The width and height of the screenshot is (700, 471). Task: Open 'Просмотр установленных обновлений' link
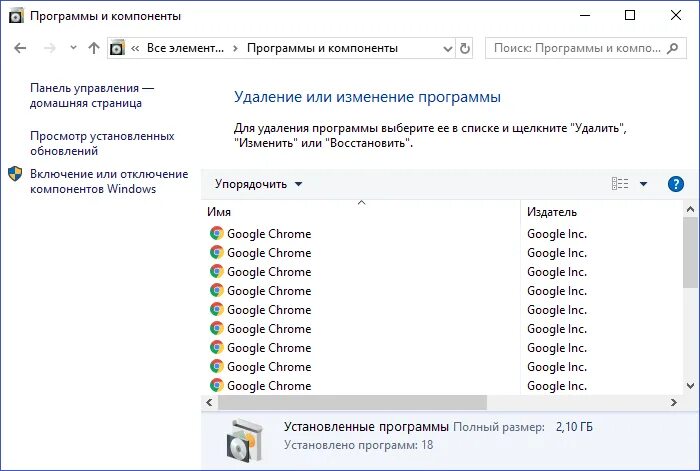(x=102, y=143)
